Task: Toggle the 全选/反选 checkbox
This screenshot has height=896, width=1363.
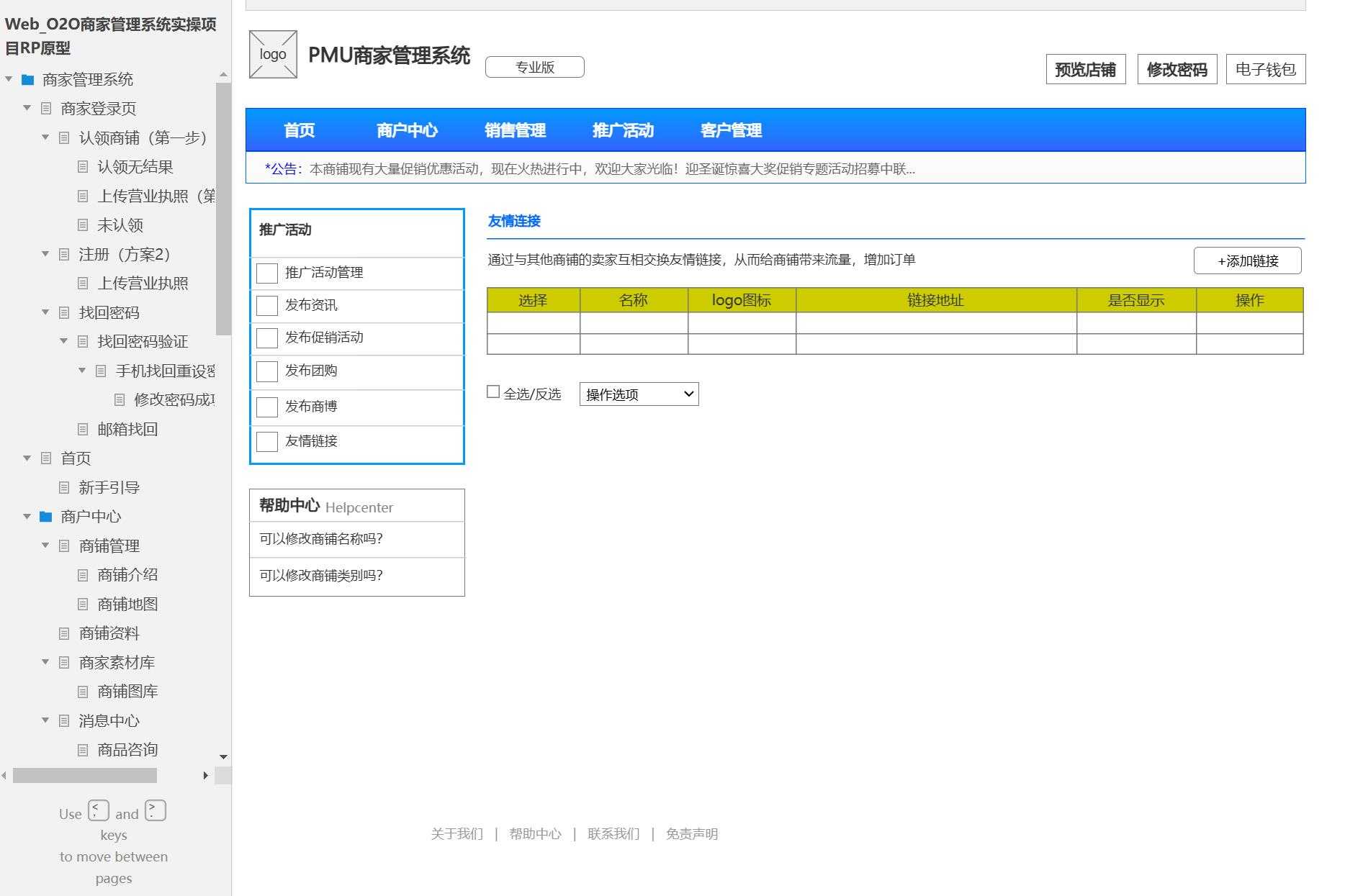Action: (x=493, y=392)
